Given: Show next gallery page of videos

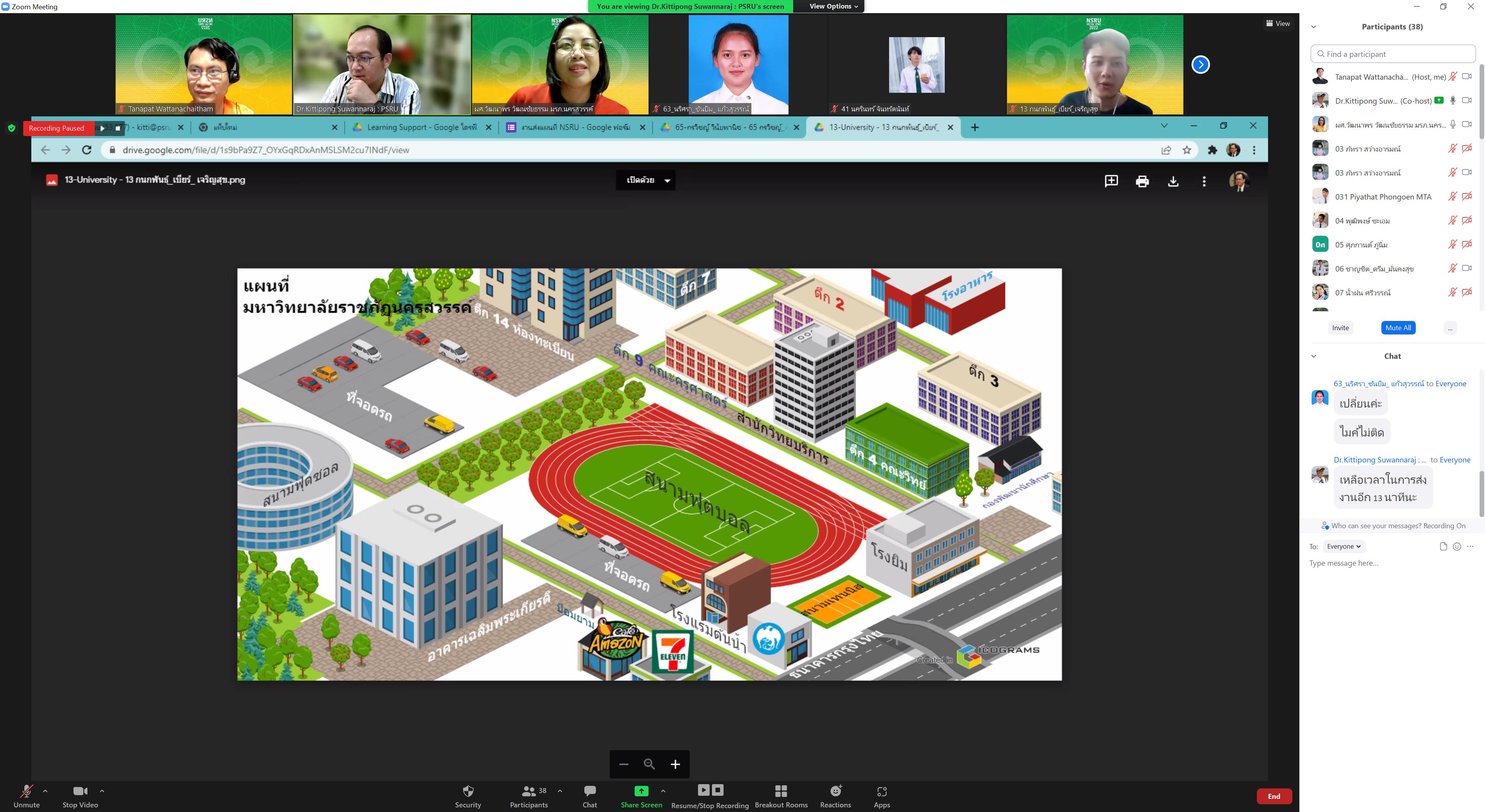Looking at the screenshot, I should [x=1201, y=65].
